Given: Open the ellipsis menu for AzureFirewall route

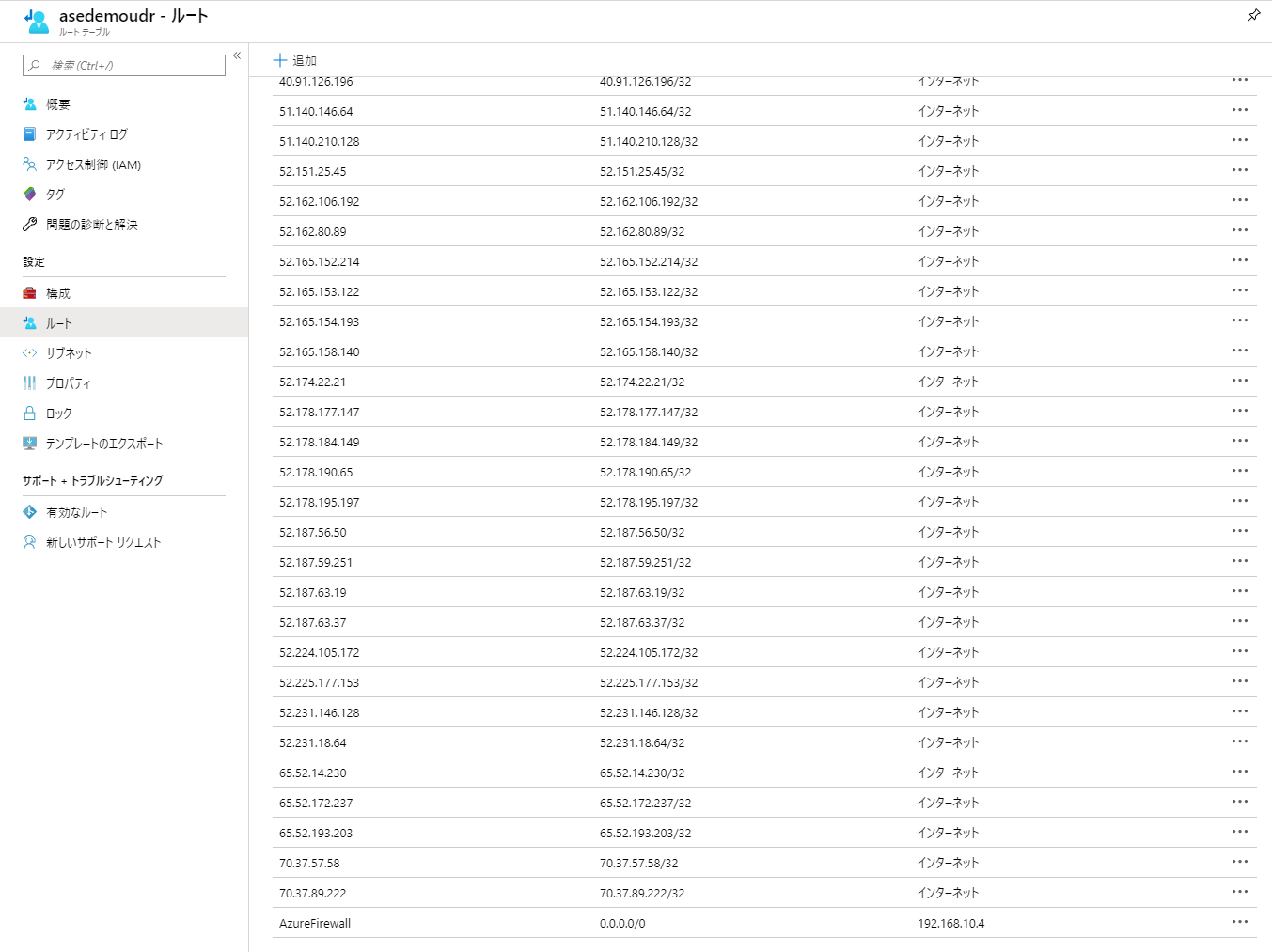Looking at the screenshot, I should 1239,922.
